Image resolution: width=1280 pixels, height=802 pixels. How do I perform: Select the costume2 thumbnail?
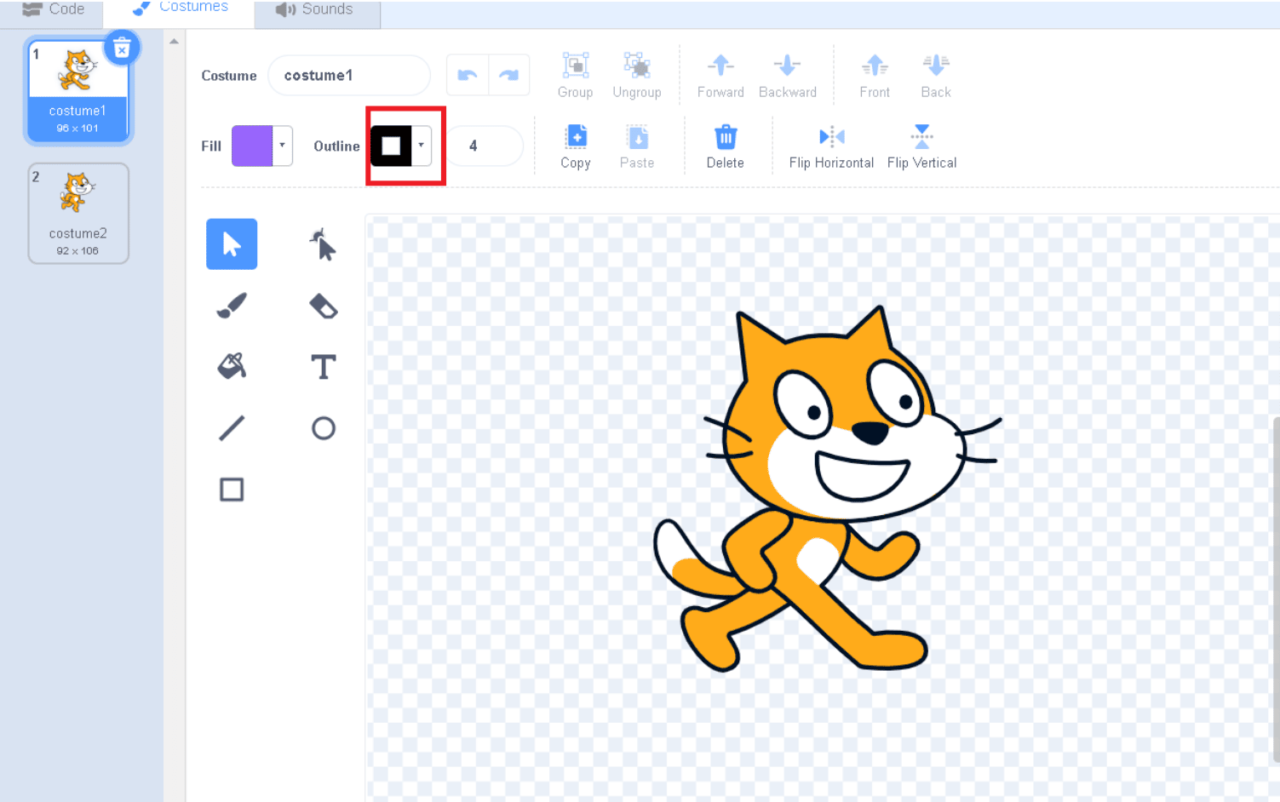78,212
